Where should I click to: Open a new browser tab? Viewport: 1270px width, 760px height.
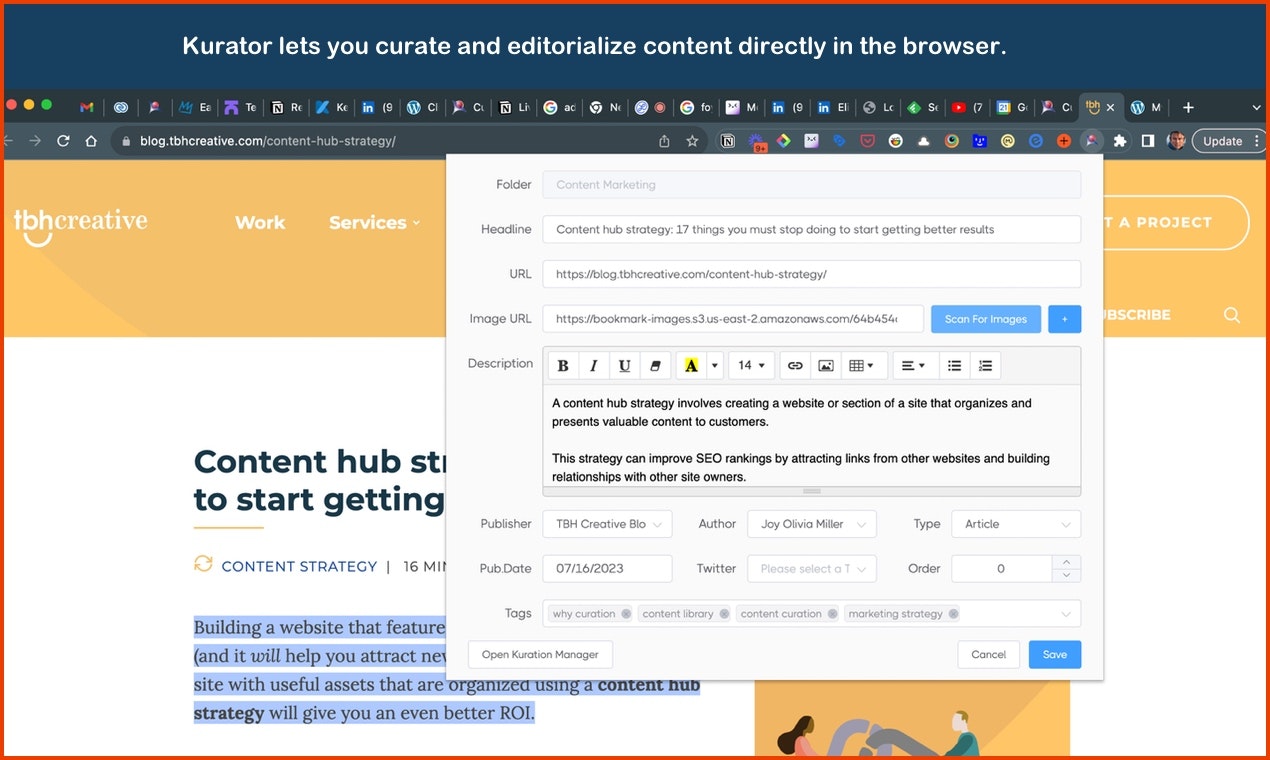click(x=1188, y=107)
